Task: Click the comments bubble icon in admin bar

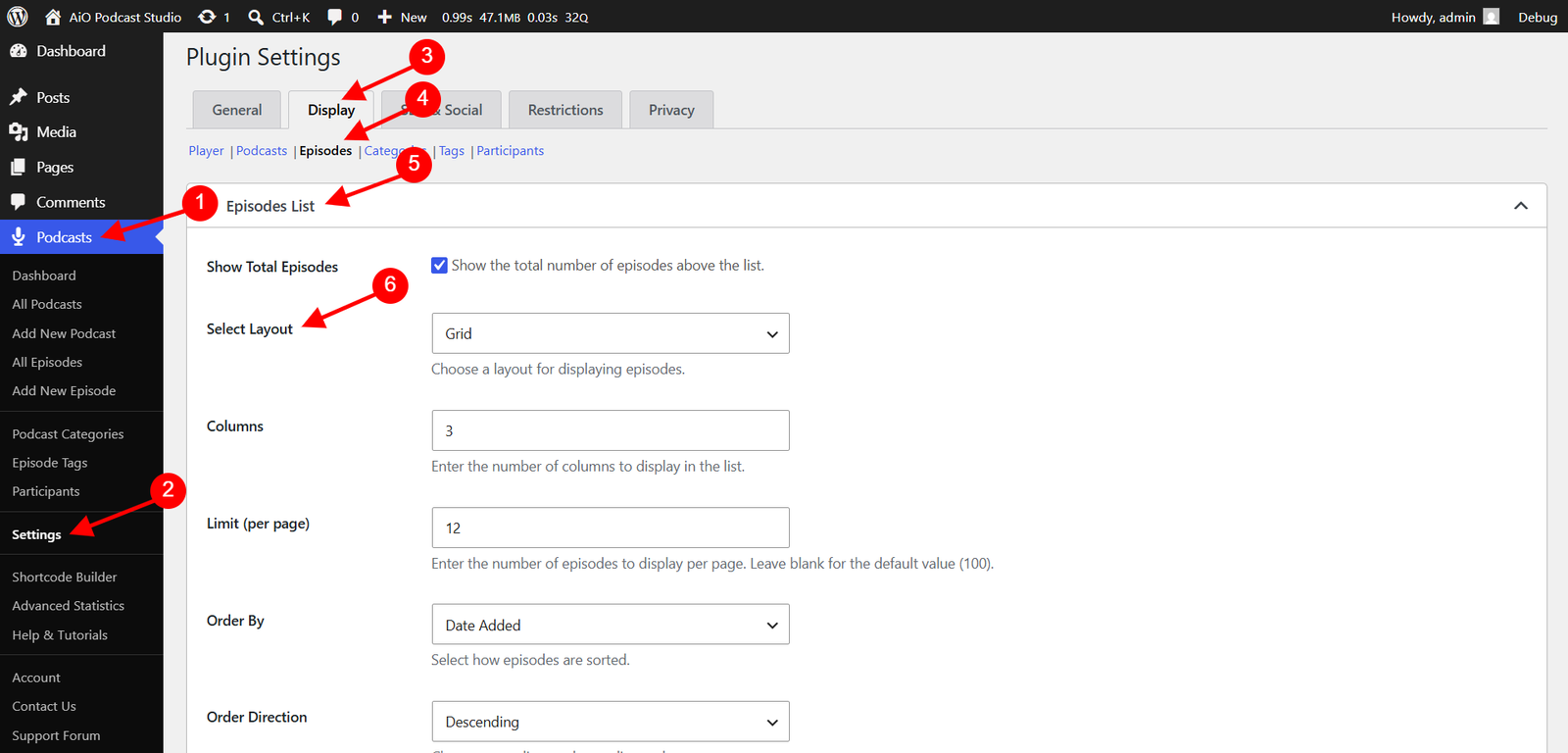Action: [335, 17]
